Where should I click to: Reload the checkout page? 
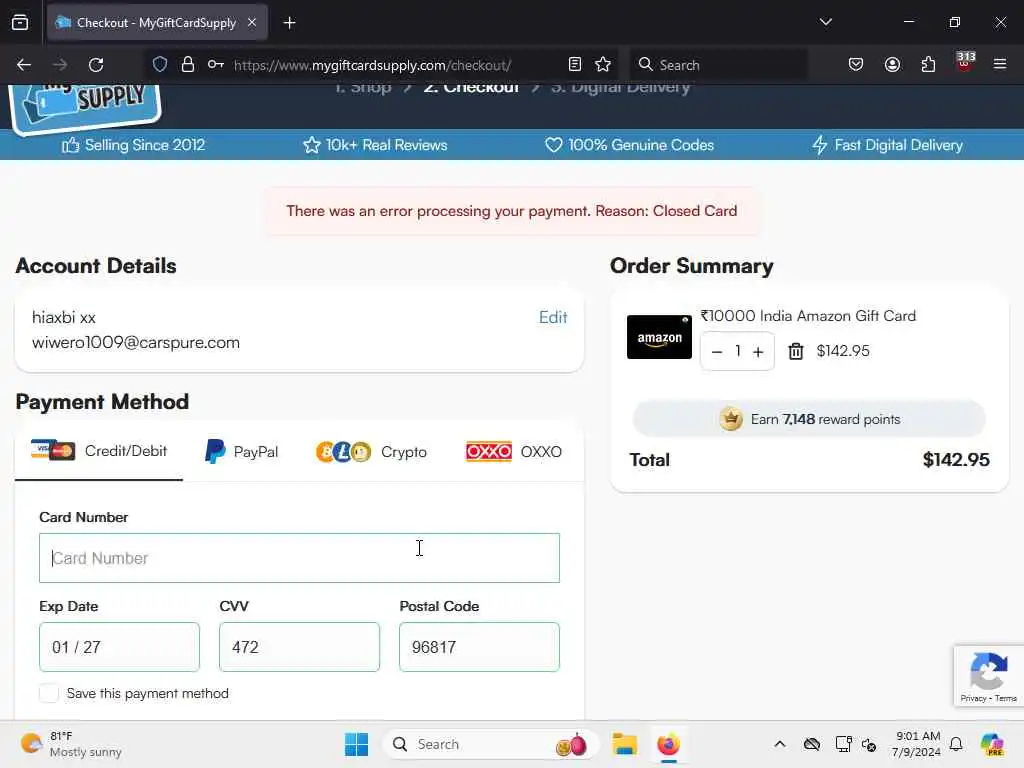tap(96, 65)
